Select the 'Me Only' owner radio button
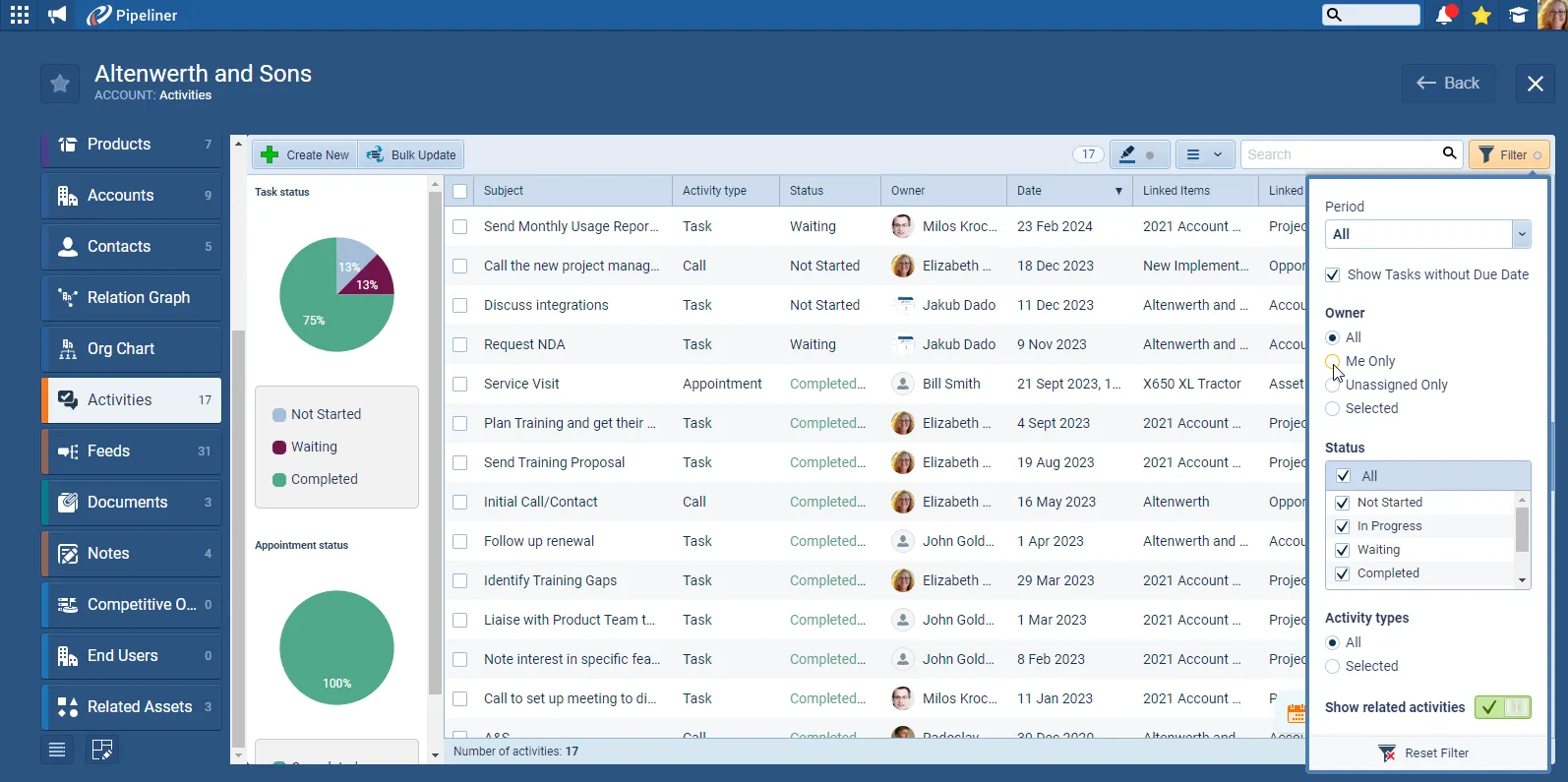The height and width of the screenshot is (782, 1568). pyautogui.click(x=1333, y=361)
